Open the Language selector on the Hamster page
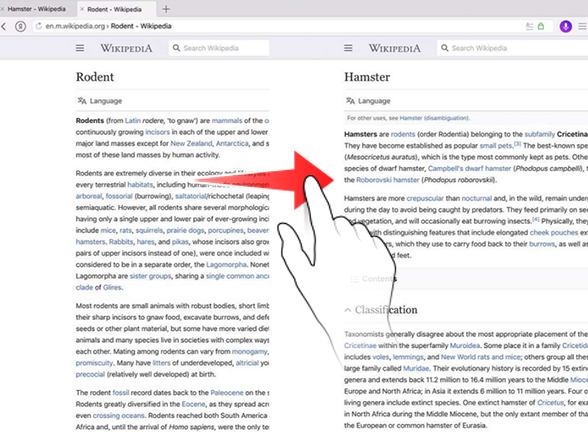Viewport: 588px width, 432px height. (x=368, y=101)
